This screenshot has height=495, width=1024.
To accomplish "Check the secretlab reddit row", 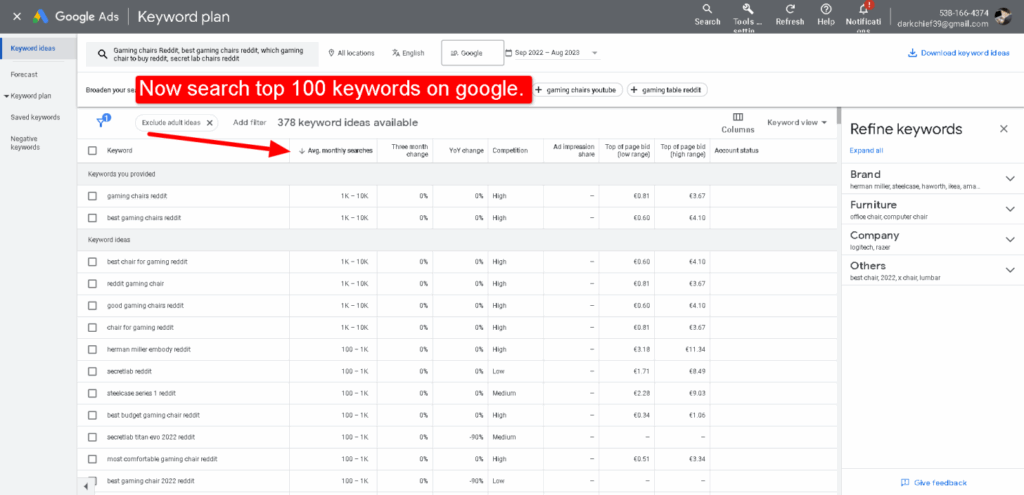I will click(92, 371).
